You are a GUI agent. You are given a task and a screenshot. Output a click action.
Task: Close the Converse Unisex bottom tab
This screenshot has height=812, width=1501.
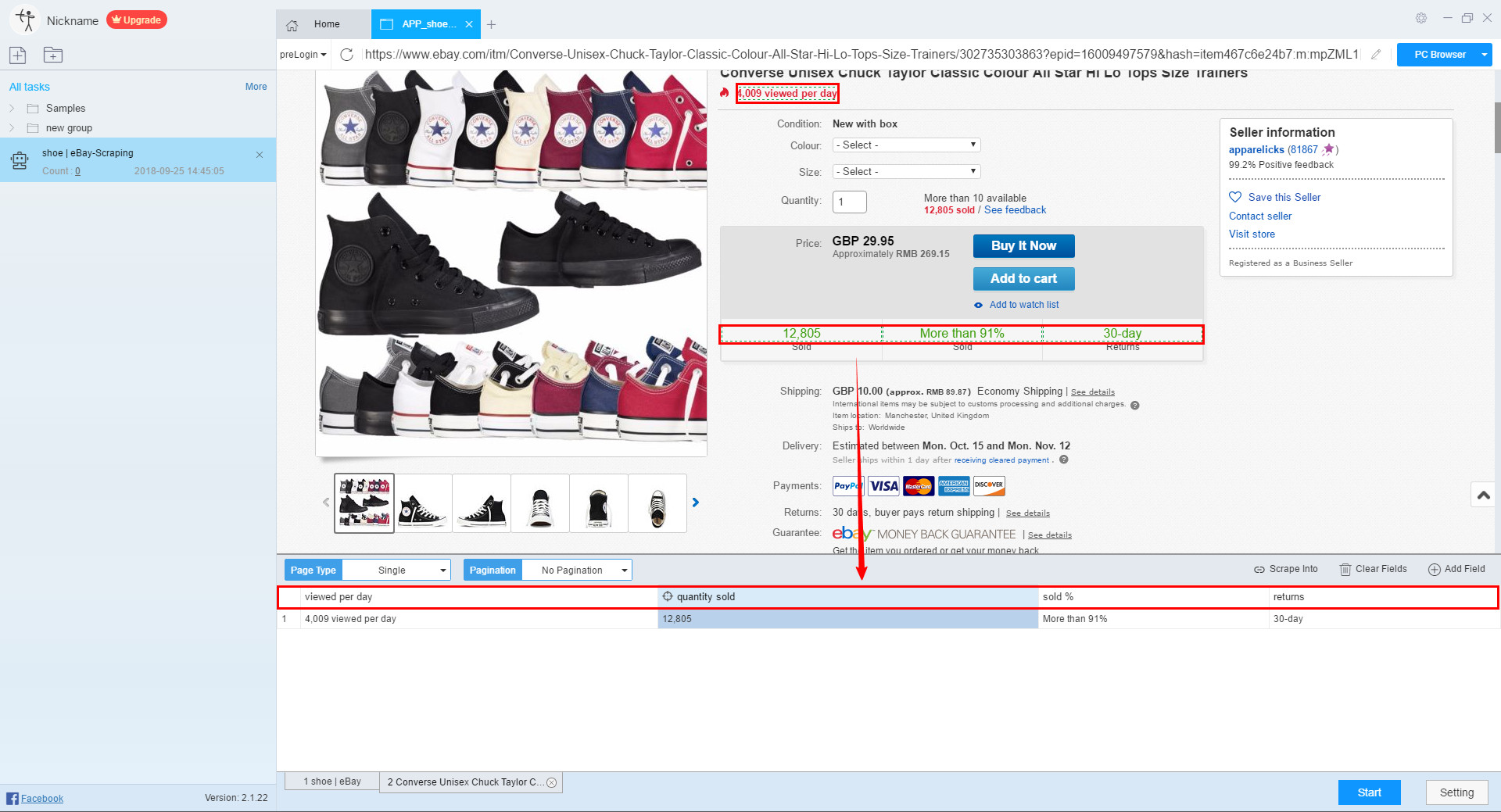(552, 782)
